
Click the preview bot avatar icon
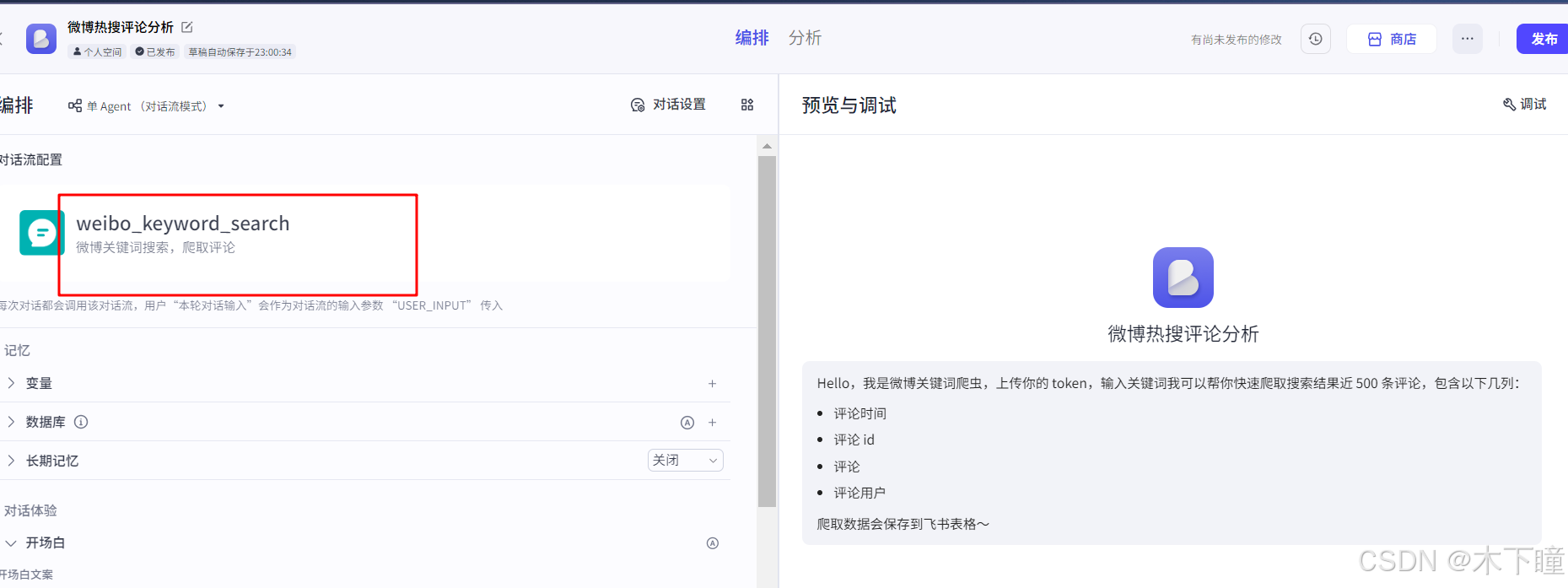(1183, 278)
